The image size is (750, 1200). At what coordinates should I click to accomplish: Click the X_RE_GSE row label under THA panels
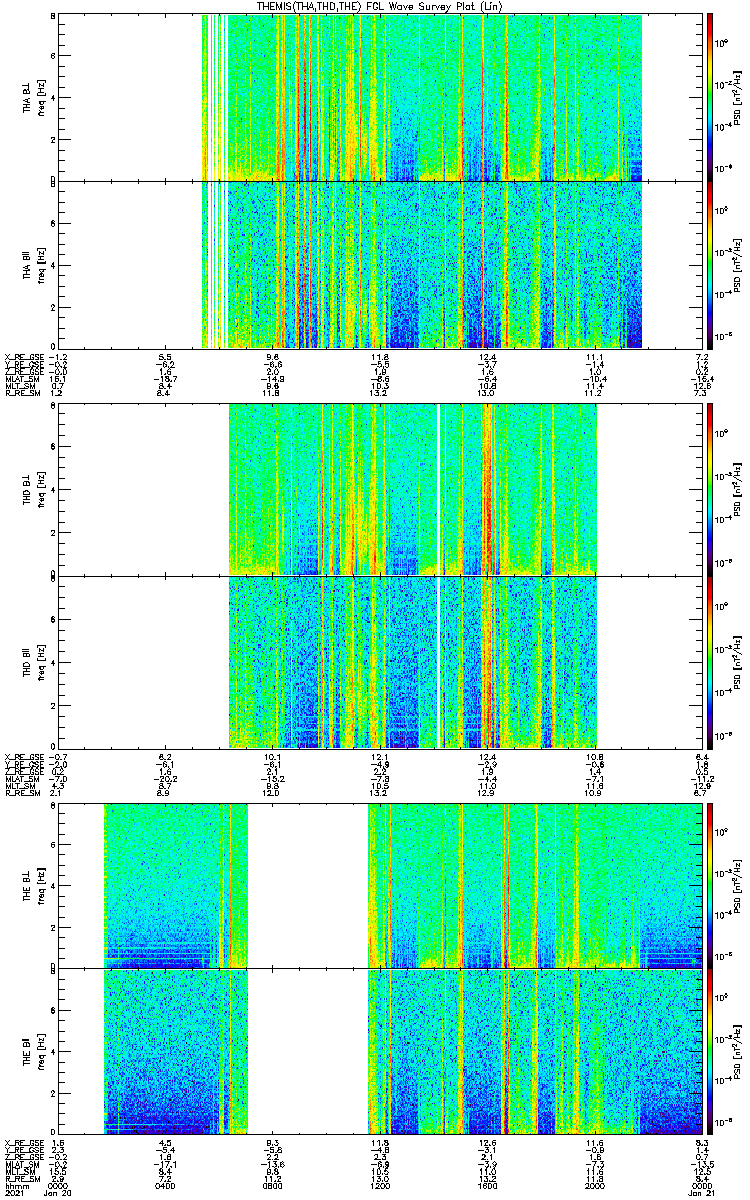click(x=24, y=356)
